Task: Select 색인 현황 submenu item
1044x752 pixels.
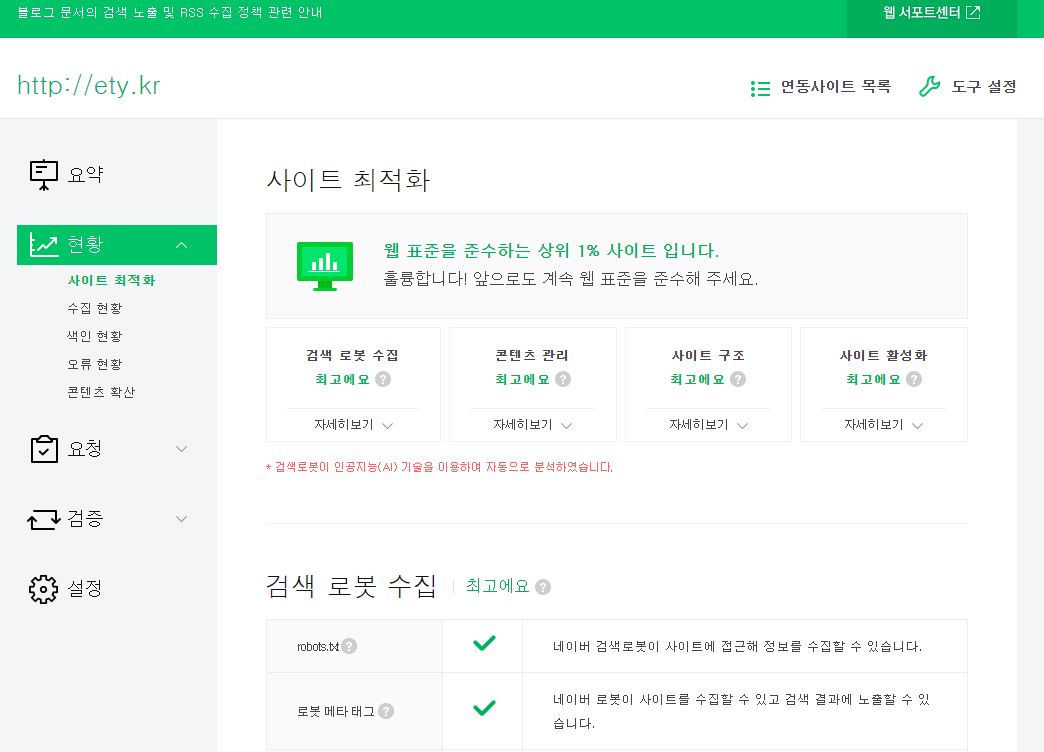Action: [95, 336]
